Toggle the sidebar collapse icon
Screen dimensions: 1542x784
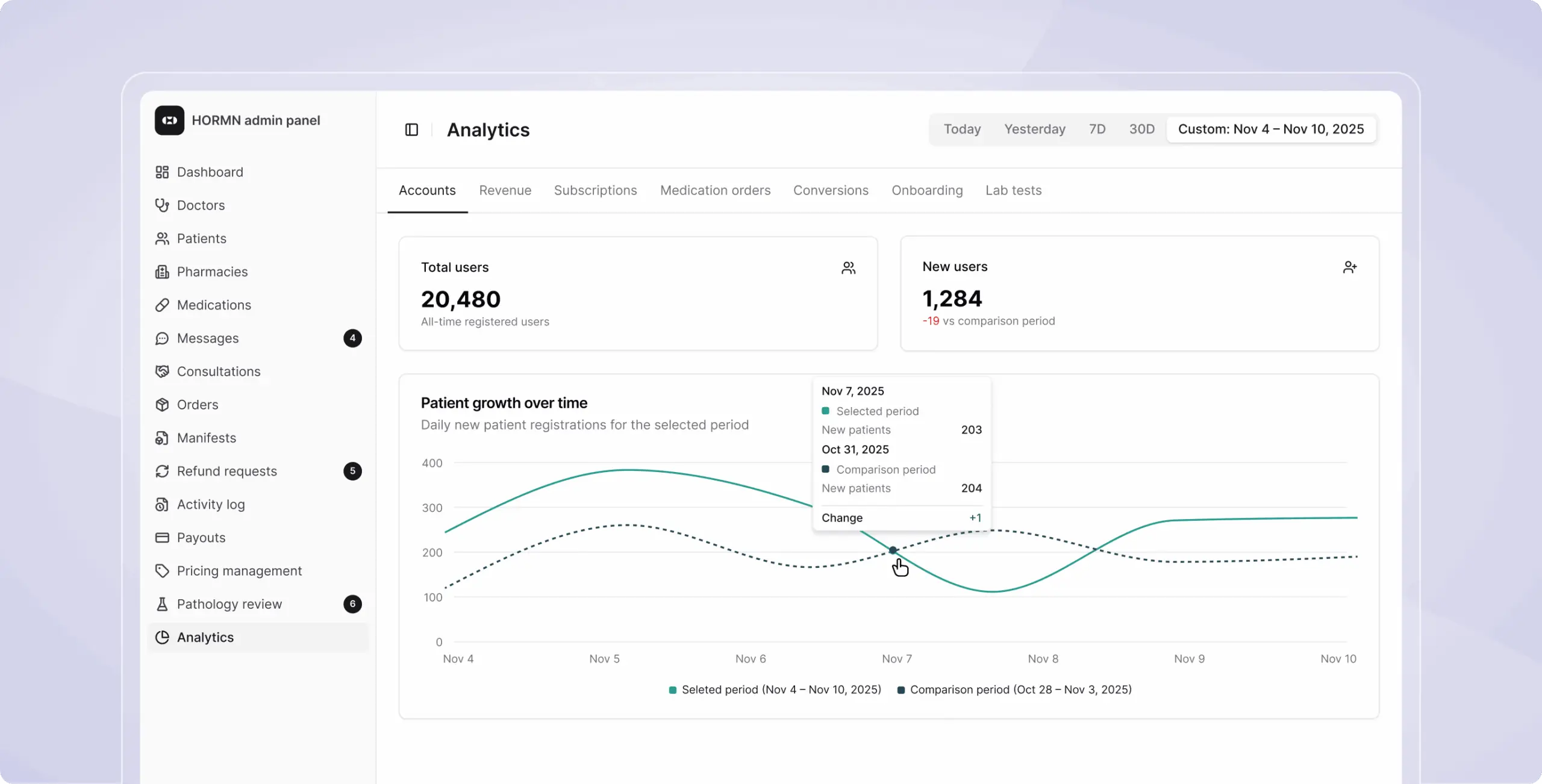(411, 129)
